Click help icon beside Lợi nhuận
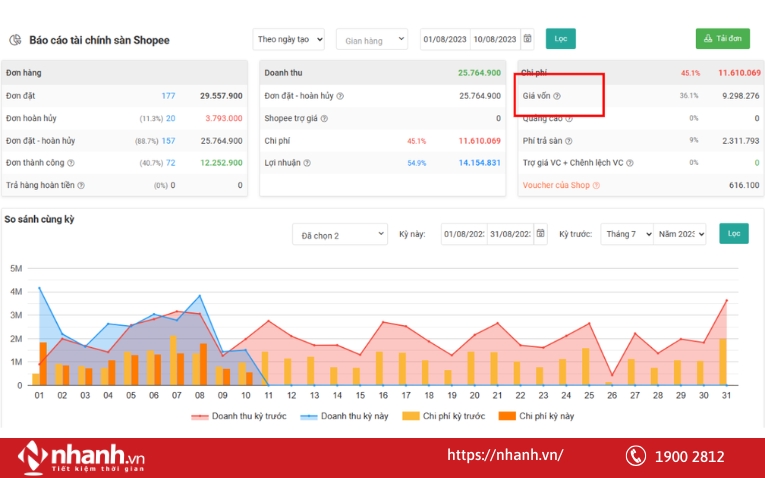The image size is (765, 478). (x=307, y=163)
